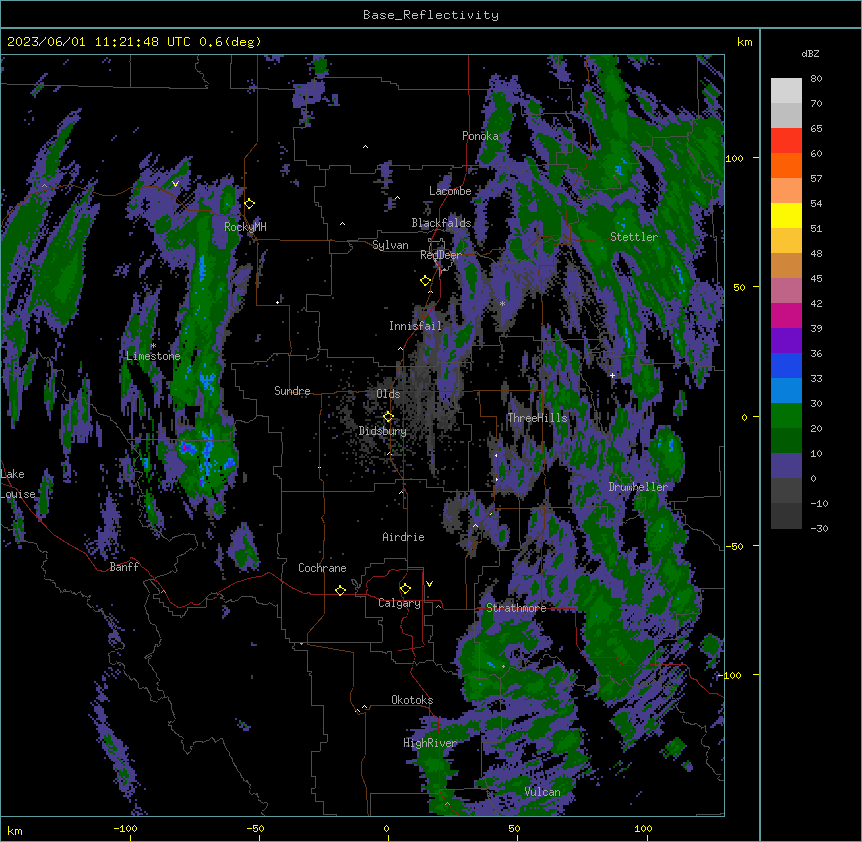The height and width of the screenshot is (842, 862).
Task: Click the yellow marker below Cochrane
Action: pyautogui.click(x=340, y=590)
